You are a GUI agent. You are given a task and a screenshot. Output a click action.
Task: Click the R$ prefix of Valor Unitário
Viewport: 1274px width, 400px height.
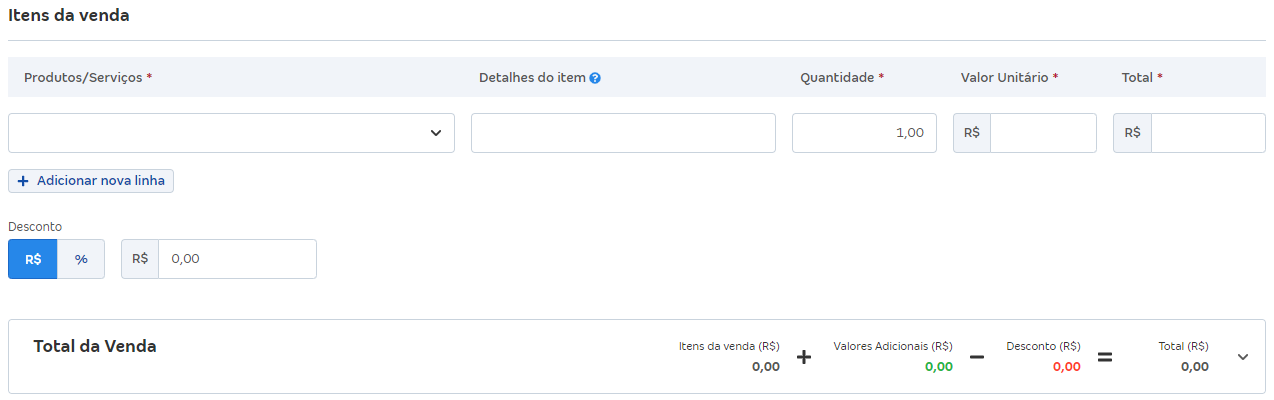tap(972, 133)
